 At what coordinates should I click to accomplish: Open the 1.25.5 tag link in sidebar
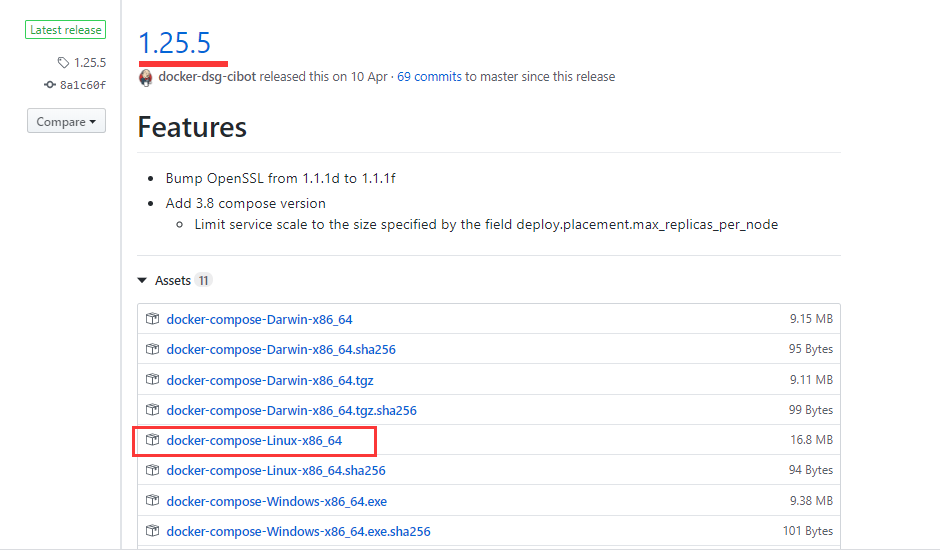[x=90, y=62]
